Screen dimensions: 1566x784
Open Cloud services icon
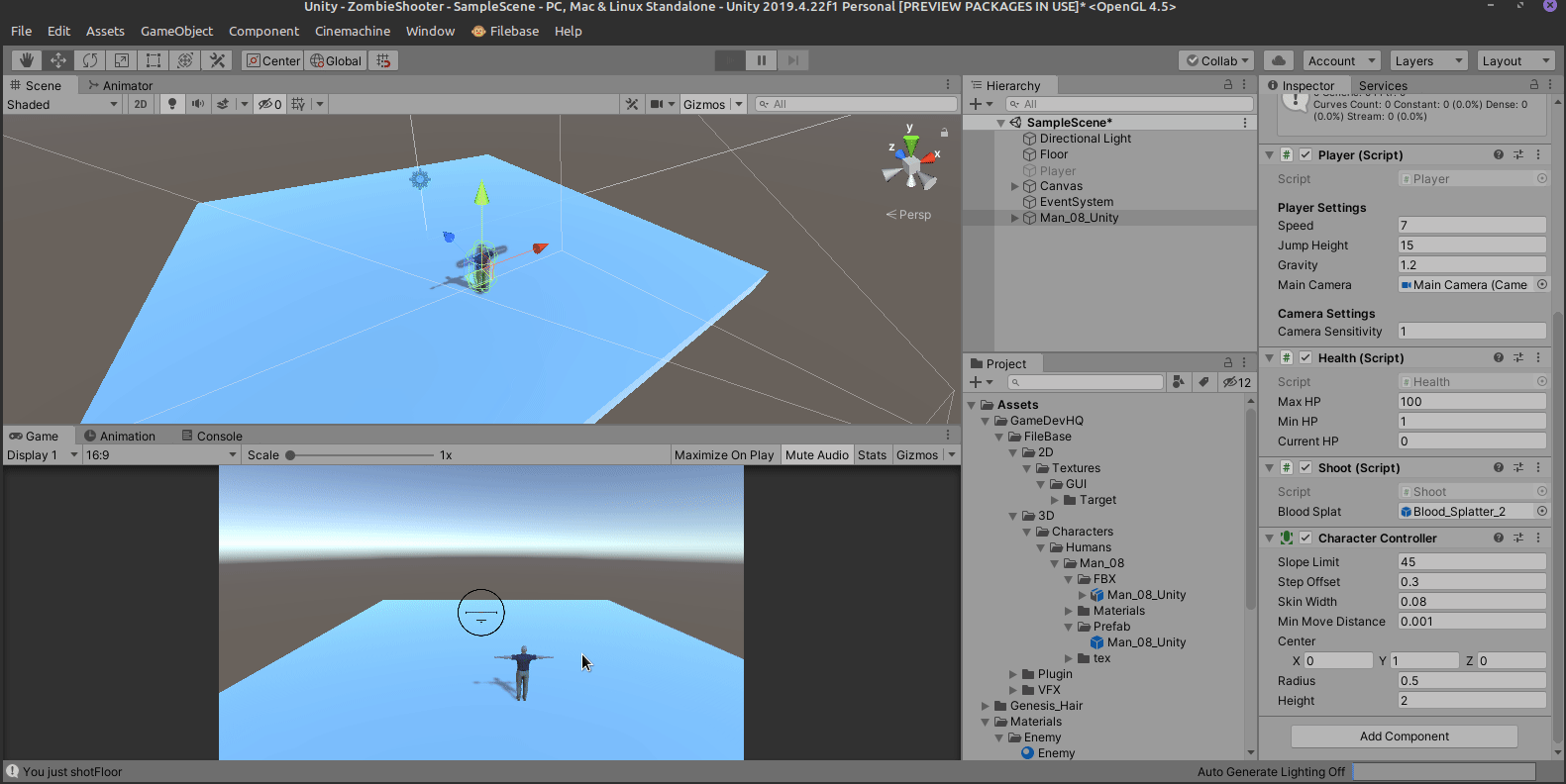(1279, 60)
